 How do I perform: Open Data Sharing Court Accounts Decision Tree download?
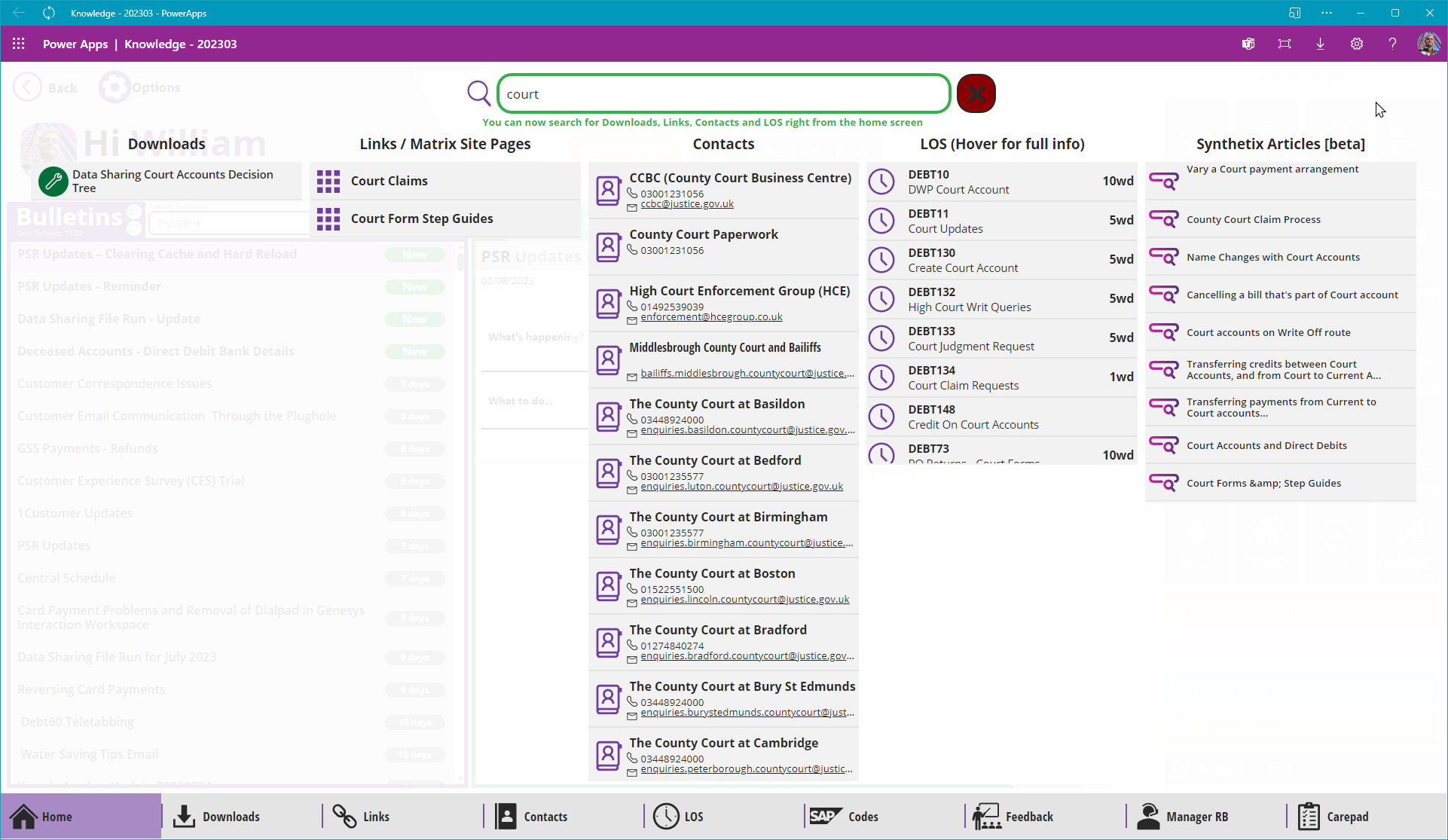point(172,181)
